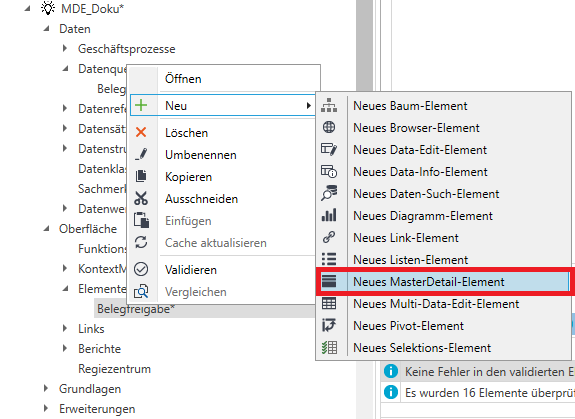The image size is (575, 419).
Task: Click the scissors Ausschneiden icon
Action: click(141, 198)
